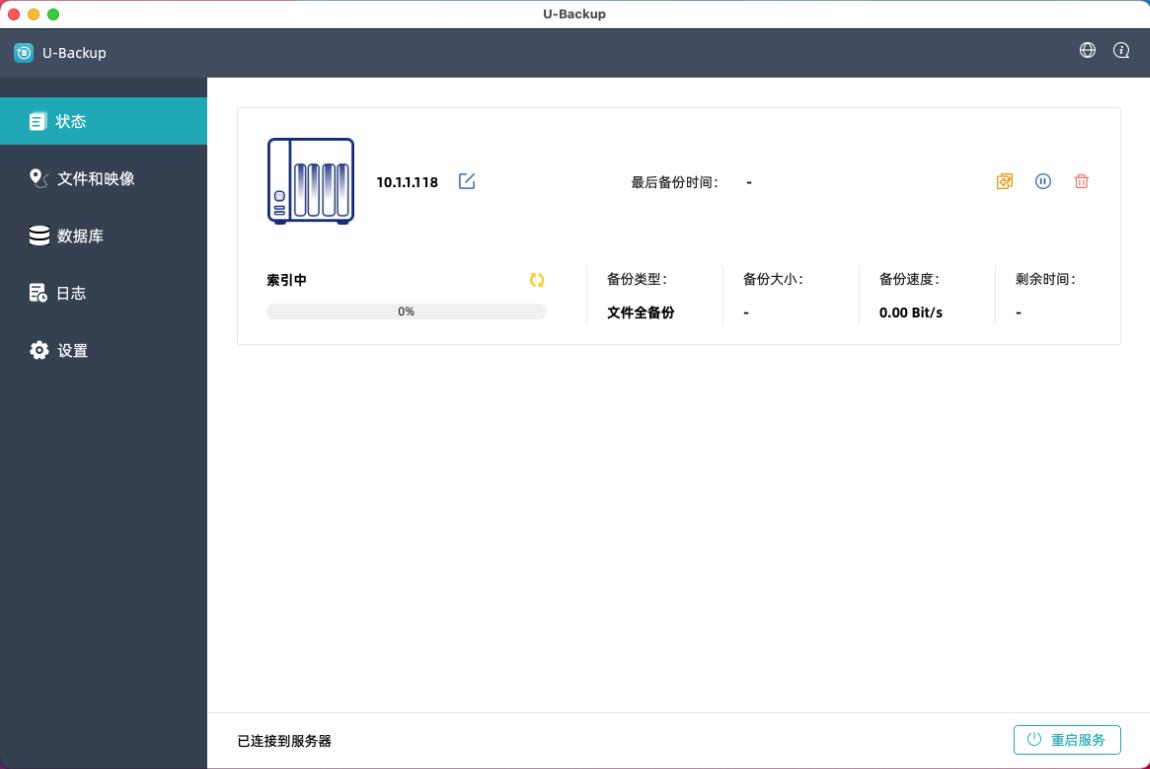Open the language selection globe icon
The height and width of the screenshot is (769, 1150).
point(1088,50)
